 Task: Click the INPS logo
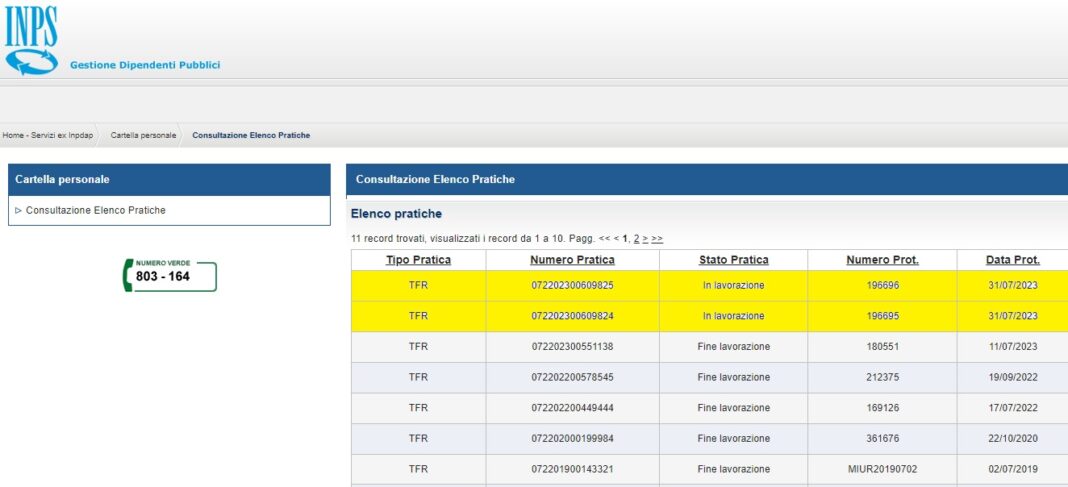coord(31,40)
